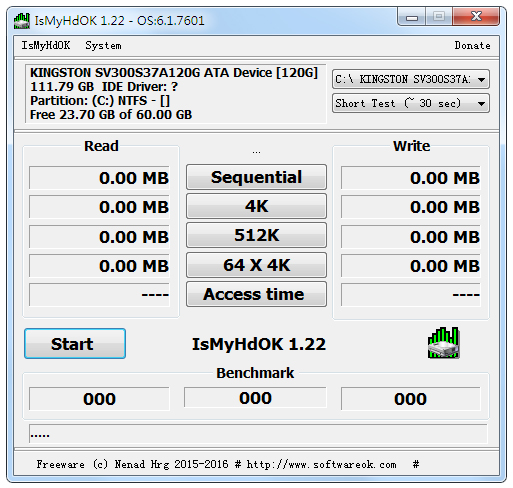The height and width of the screenshot is (488, 513).
Task: Minimize the IsMyHdOK window
Action: point(412,17)
